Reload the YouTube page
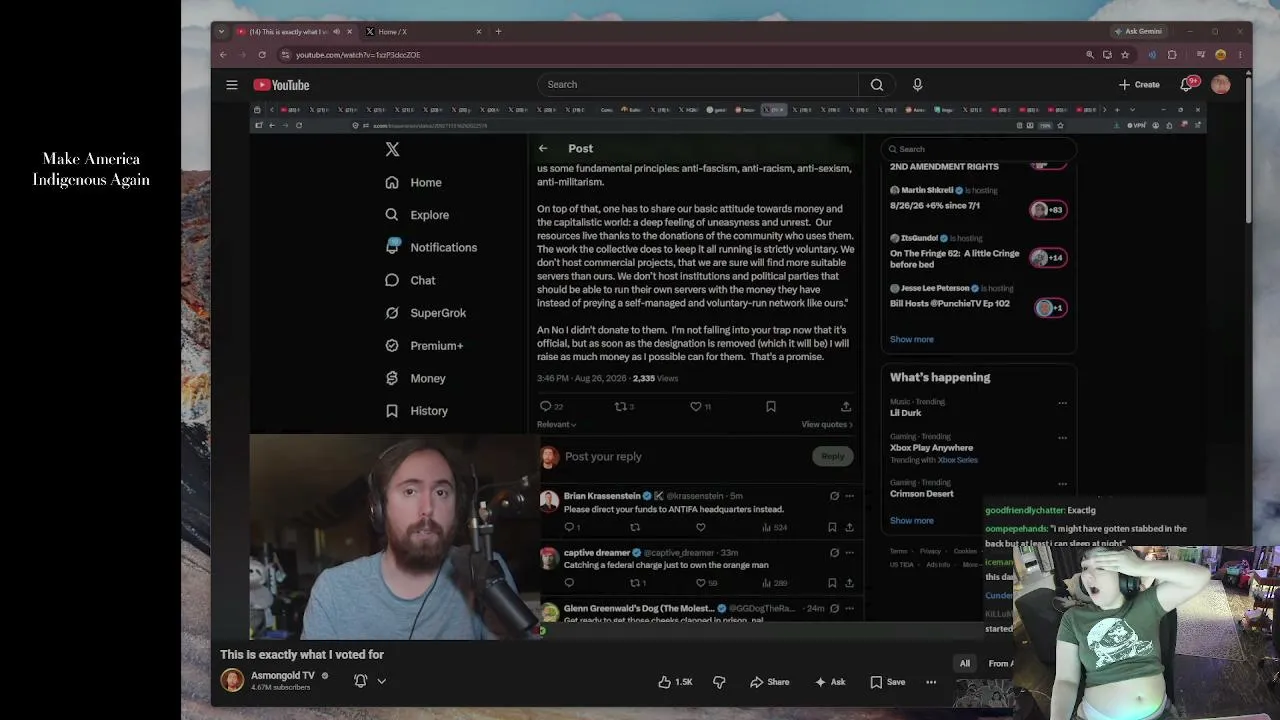1280x720 pixels. [262, 55]
